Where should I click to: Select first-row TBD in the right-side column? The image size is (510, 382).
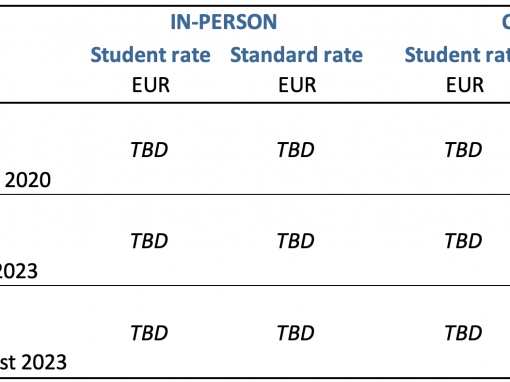point(463,150)
